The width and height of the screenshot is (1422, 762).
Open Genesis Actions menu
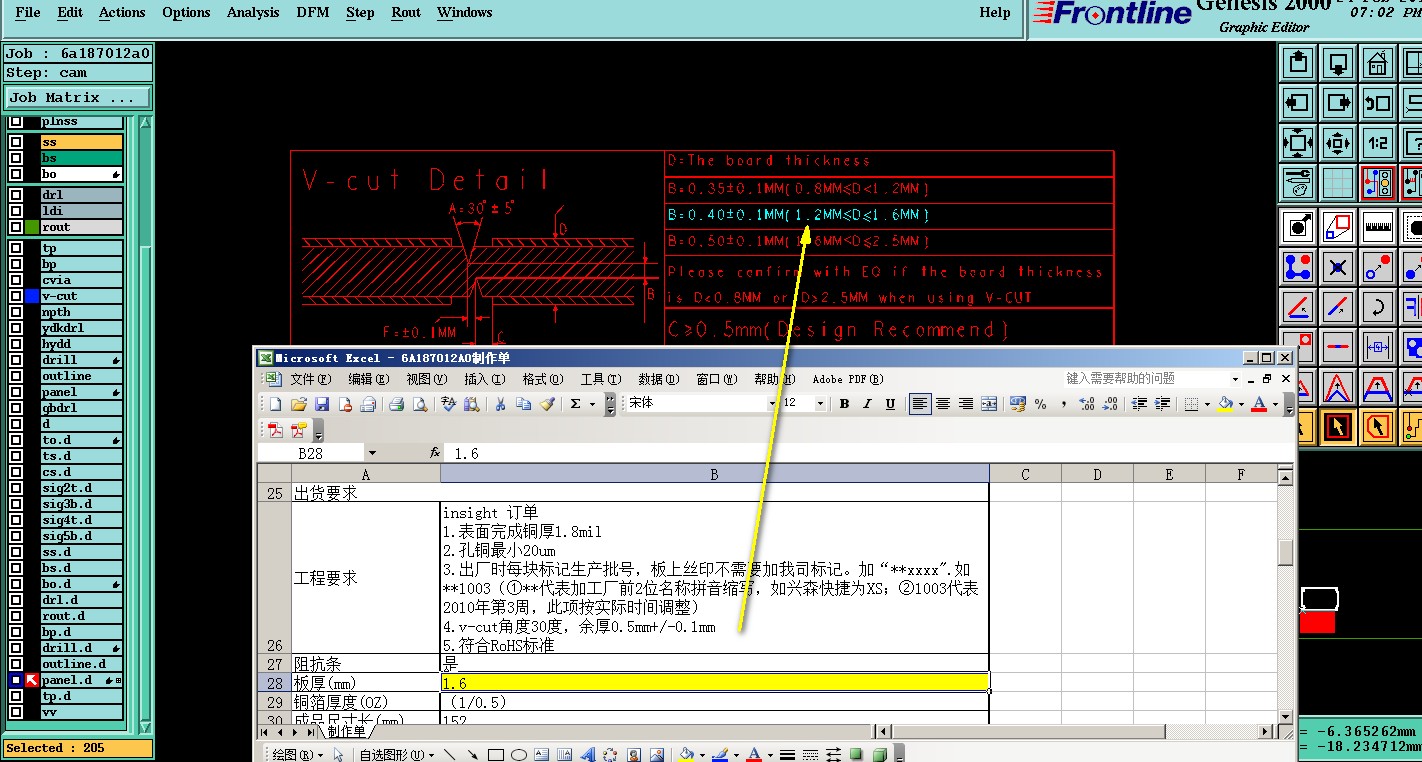[x=122, y=13]
